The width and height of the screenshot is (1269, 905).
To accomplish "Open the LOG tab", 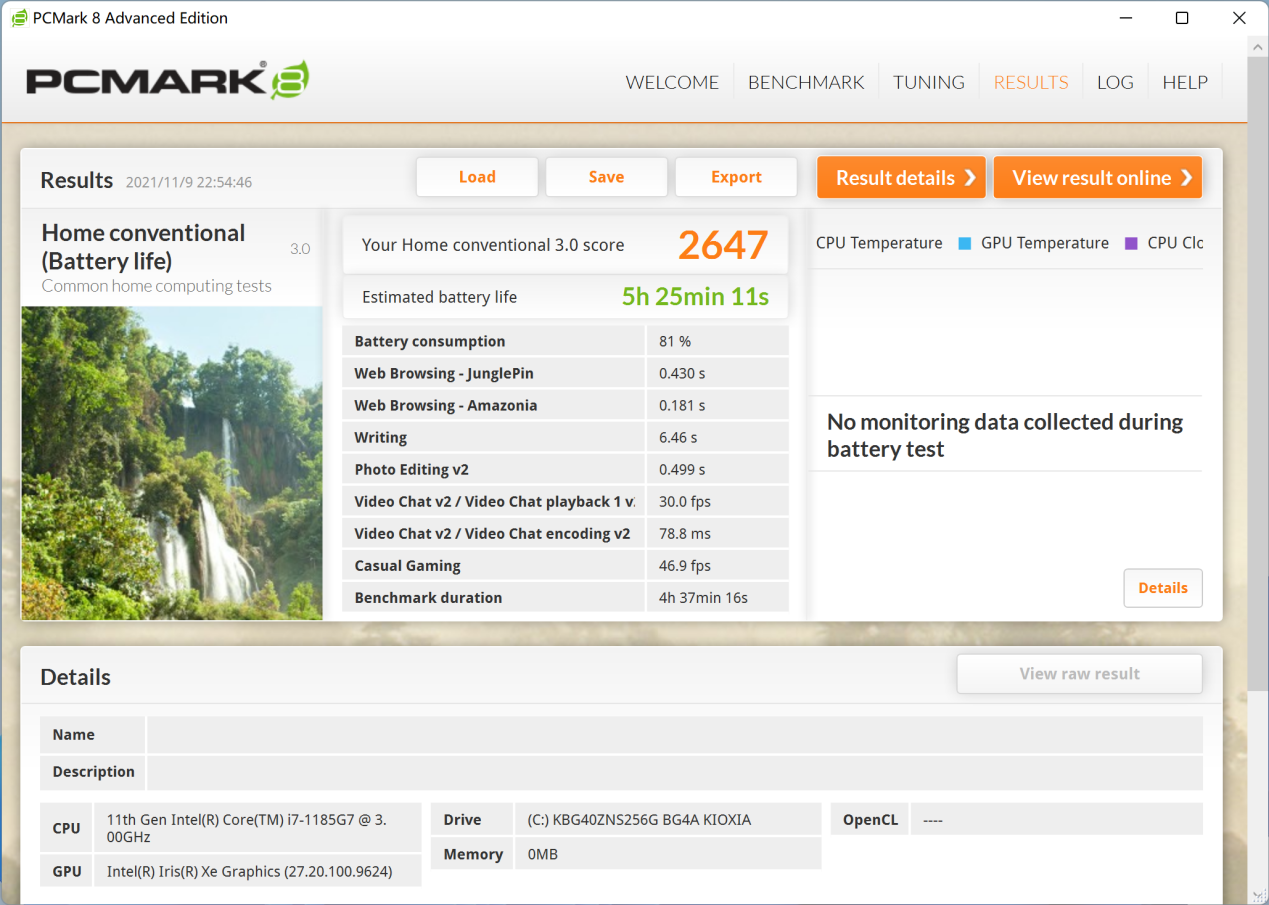I will pos(1115,82).
